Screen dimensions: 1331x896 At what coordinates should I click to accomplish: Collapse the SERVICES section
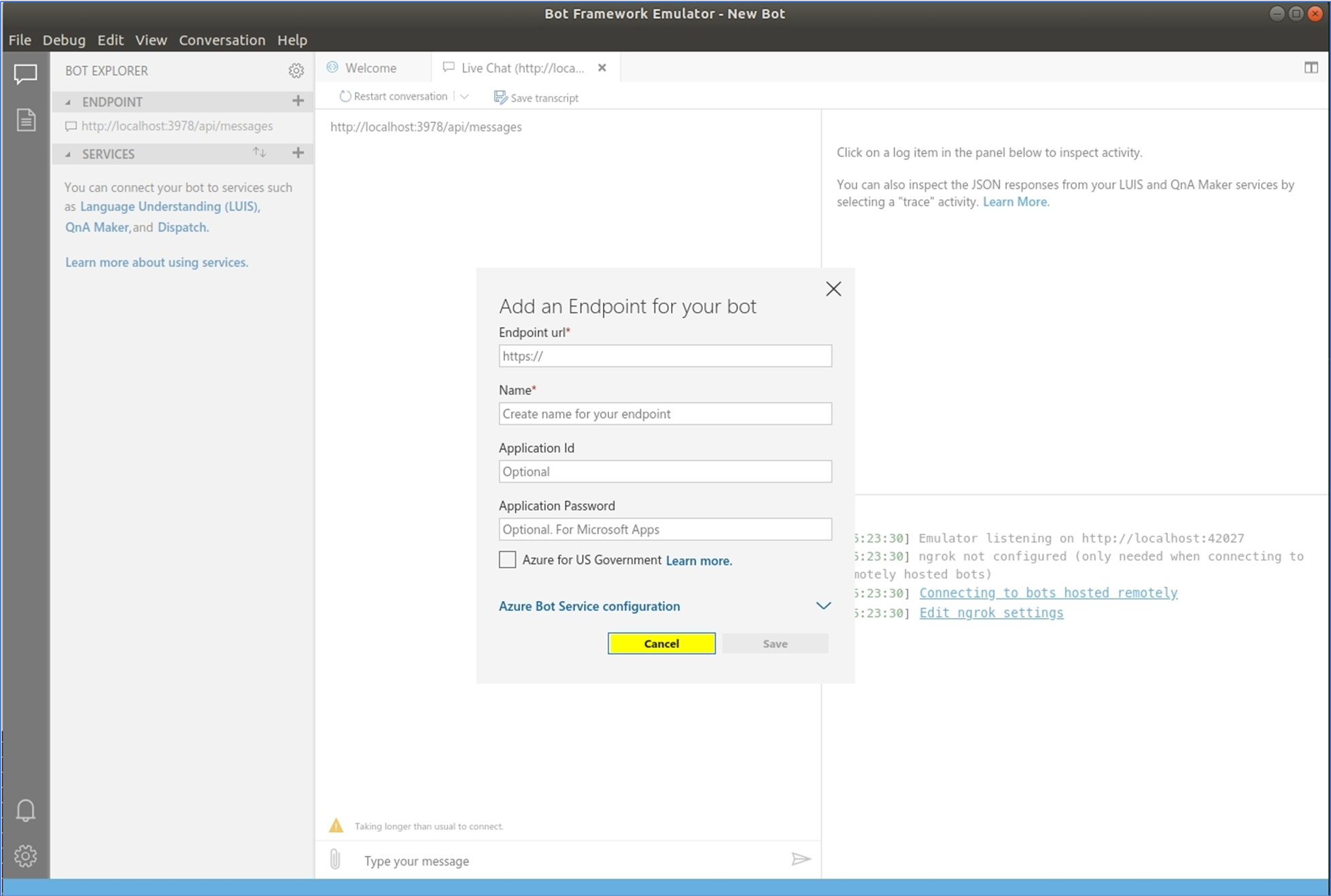[x=68, y=154]
